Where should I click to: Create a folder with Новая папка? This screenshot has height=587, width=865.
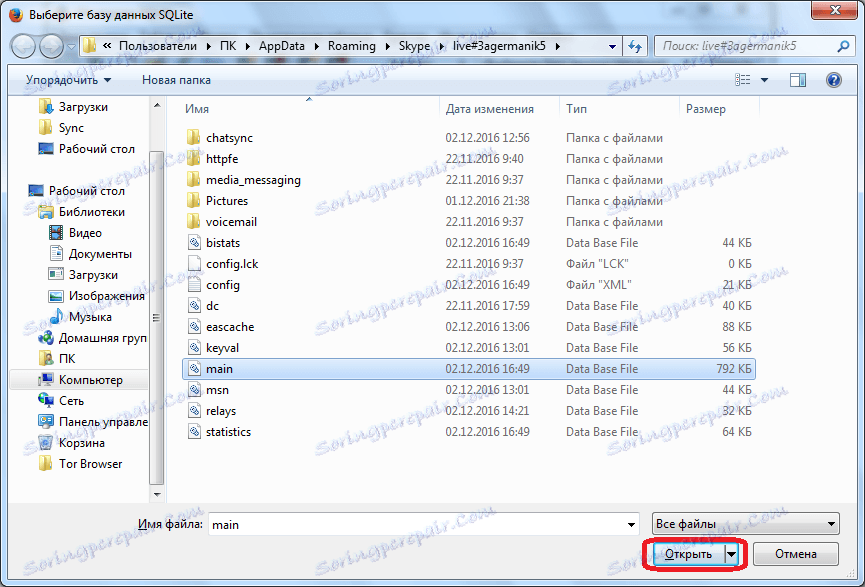tap(177, 80)
